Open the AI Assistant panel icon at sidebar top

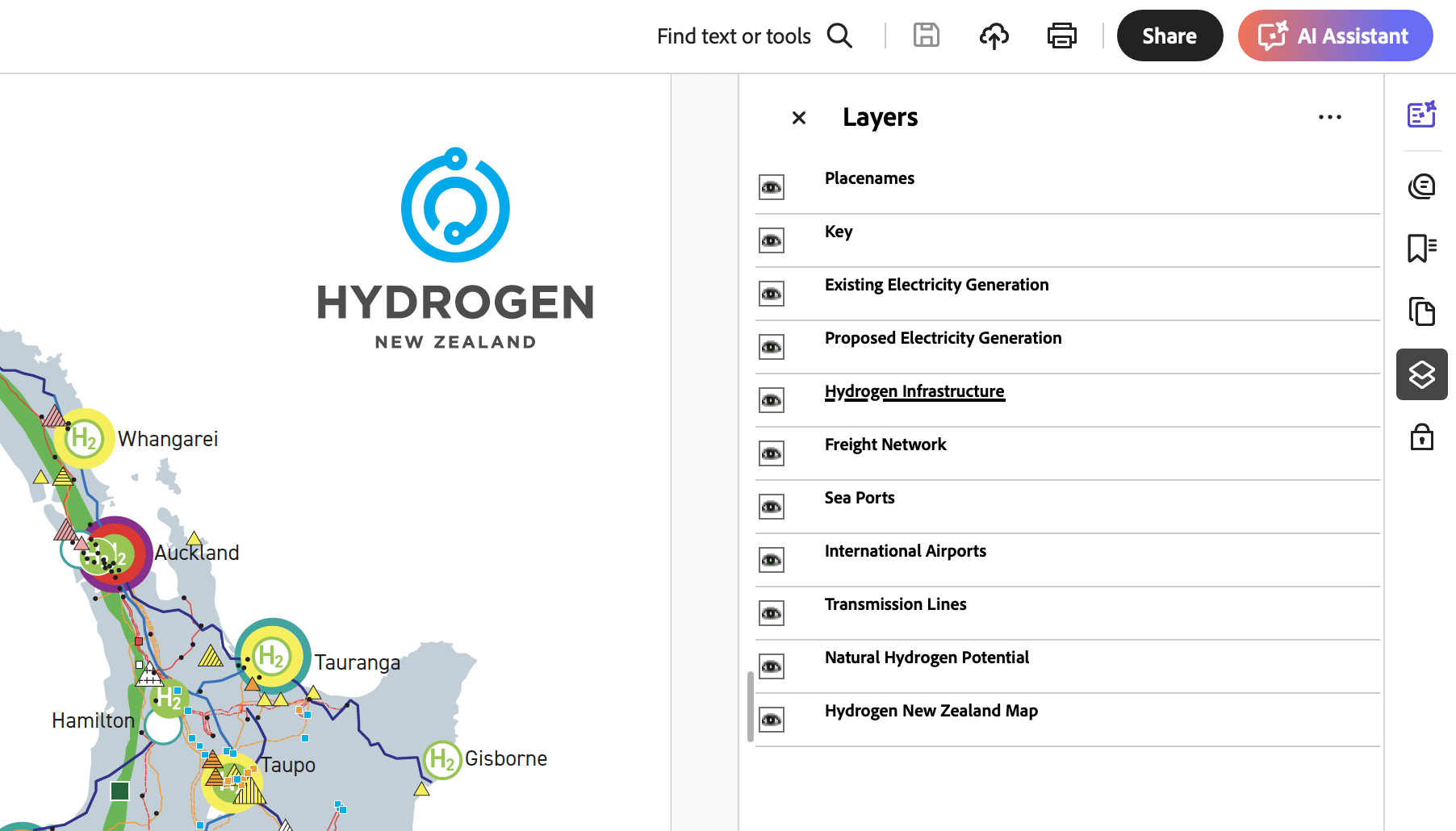click(1421, 115)
